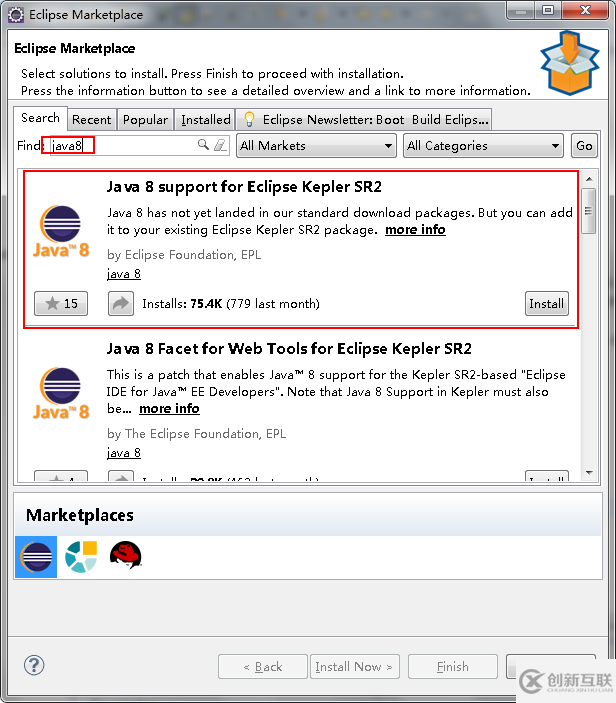Click the Install Now button

click(x=354, y=667)
